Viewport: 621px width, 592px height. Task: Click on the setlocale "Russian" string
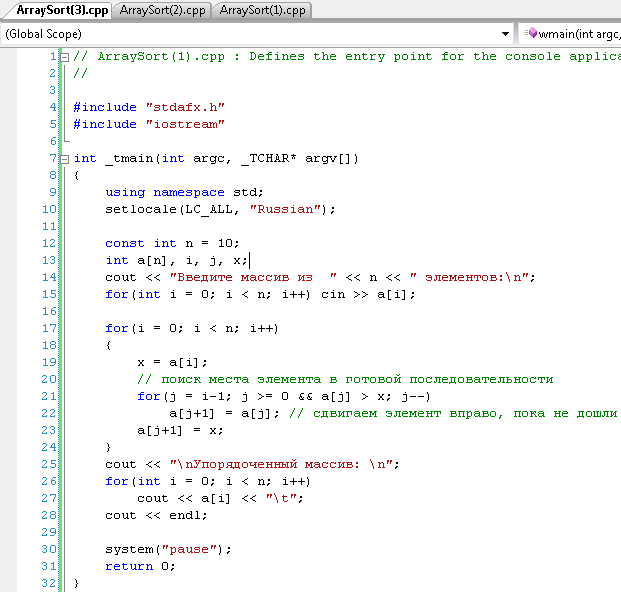pyautogui.click(x=285, y=209)
